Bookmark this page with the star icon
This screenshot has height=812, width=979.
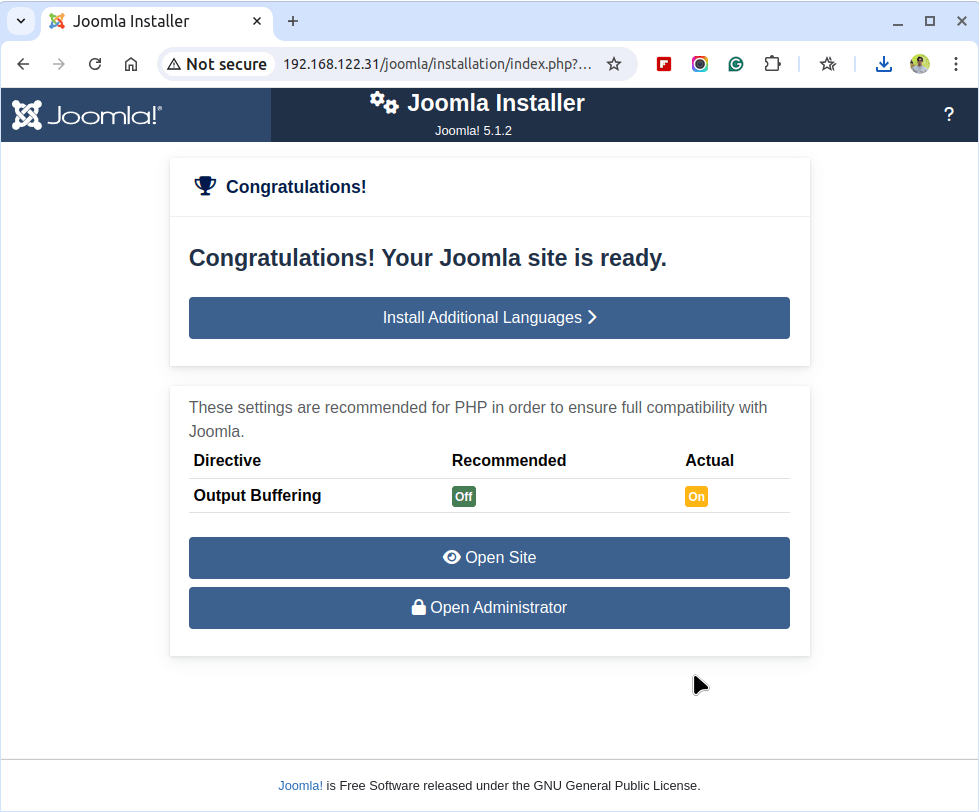[614, 64]
